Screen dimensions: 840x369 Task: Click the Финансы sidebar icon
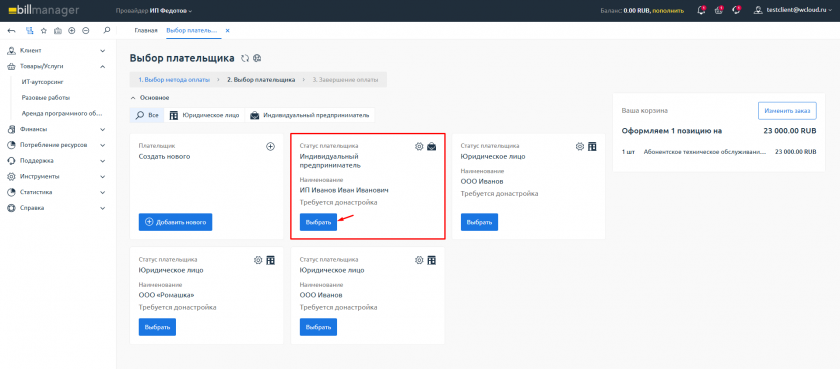(x=11, y=129)
